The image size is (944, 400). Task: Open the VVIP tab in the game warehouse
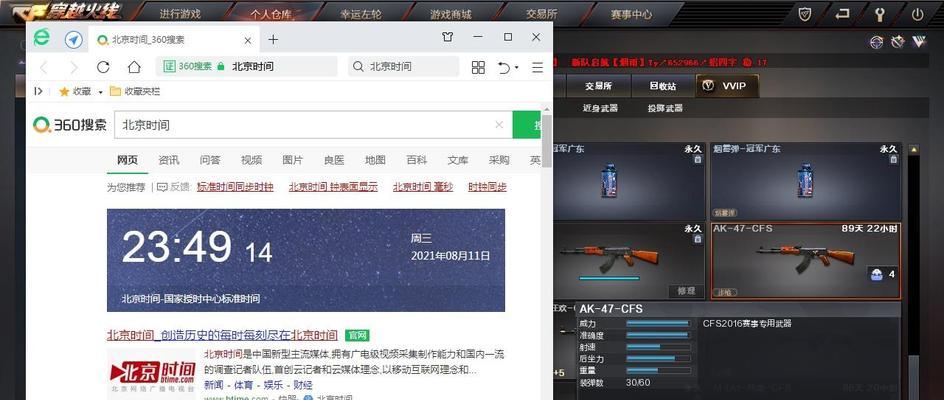point(727,86)
